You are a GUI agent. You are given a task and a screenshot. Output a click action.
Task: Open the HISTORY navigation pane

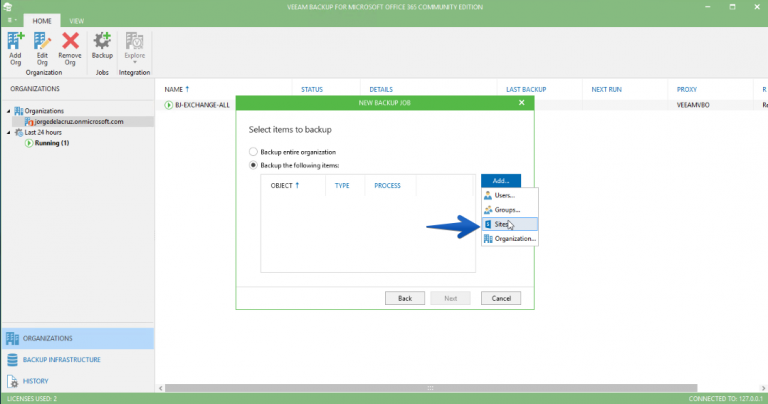coord(78,381)
